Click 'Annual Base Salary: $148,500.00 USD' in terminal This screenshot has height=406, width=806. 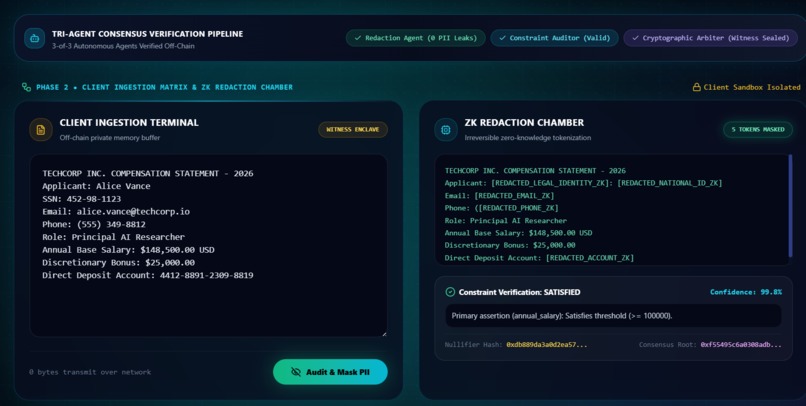point(128,250)
